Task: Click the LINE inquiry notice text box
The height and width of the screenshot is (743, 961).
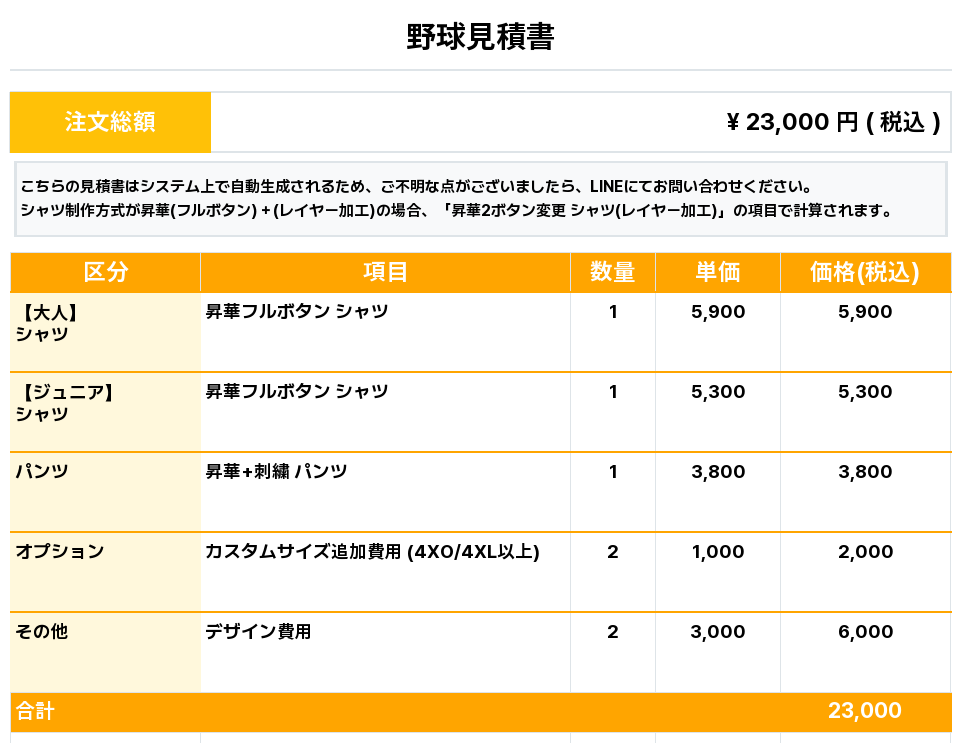Action: (x=480, y=199)
